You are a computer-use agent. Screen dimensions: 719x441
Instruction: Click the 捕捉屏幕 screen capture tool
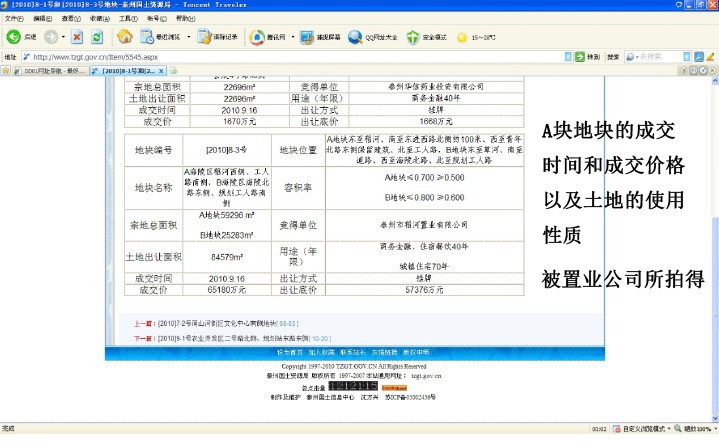click(320, 37)
